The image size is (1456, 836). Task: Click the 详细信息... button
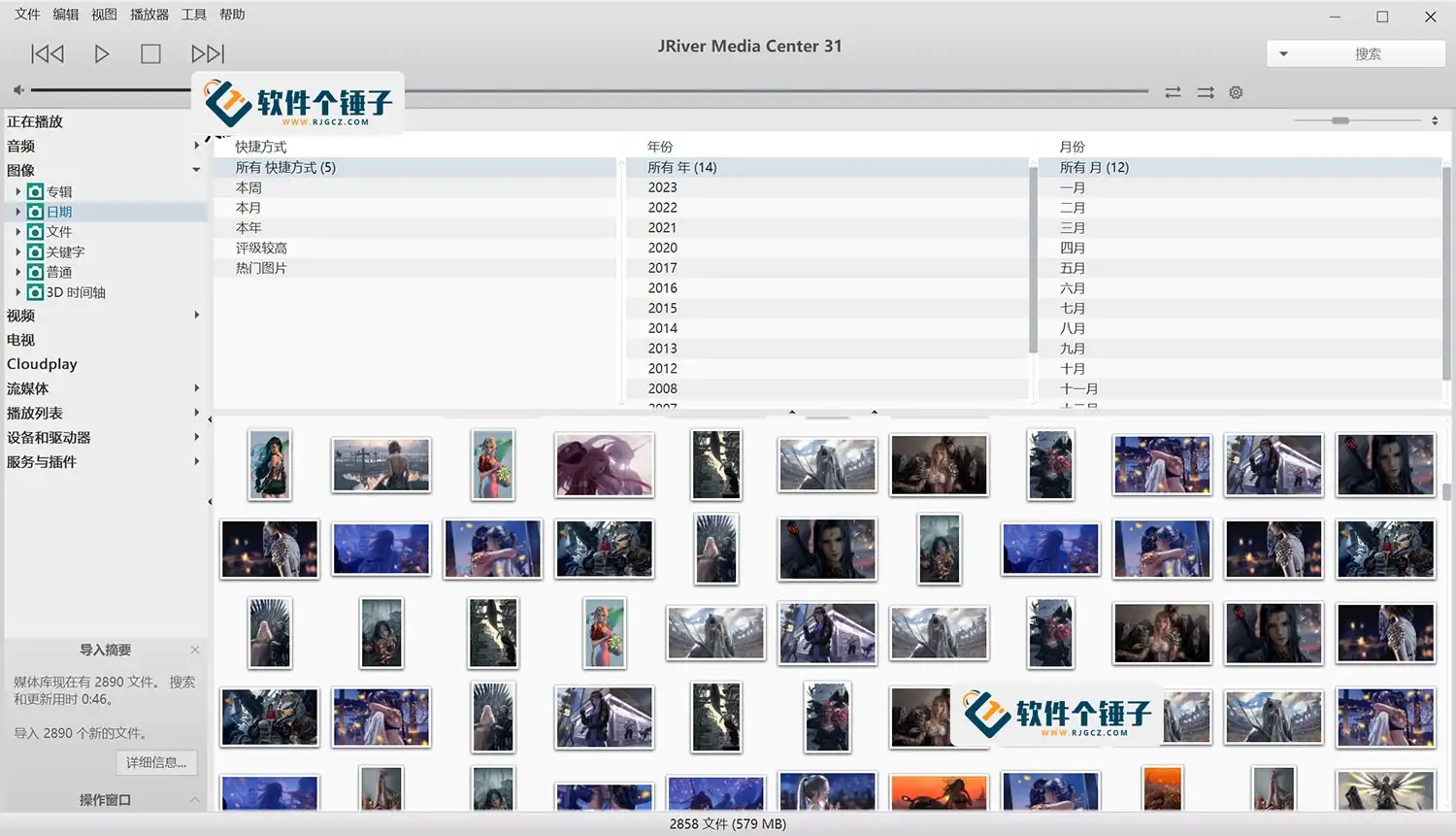[156, 762]
